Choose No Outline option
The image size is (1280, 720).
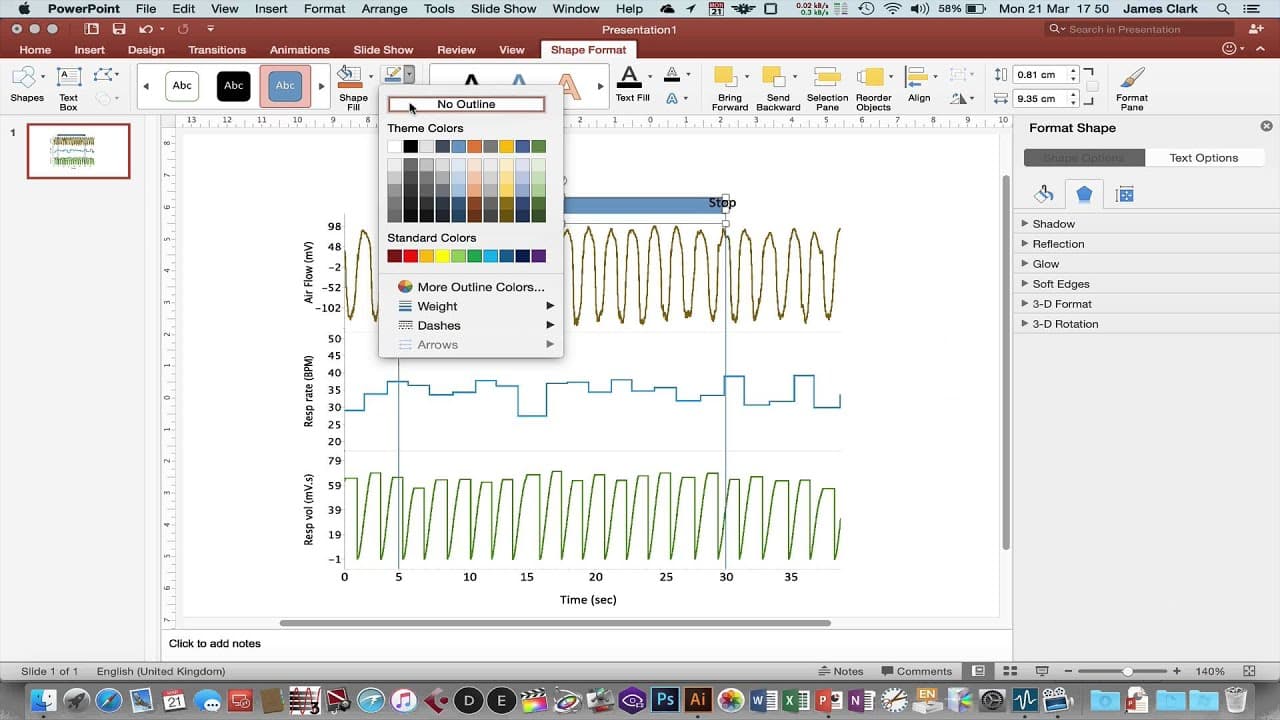[466, 104]
